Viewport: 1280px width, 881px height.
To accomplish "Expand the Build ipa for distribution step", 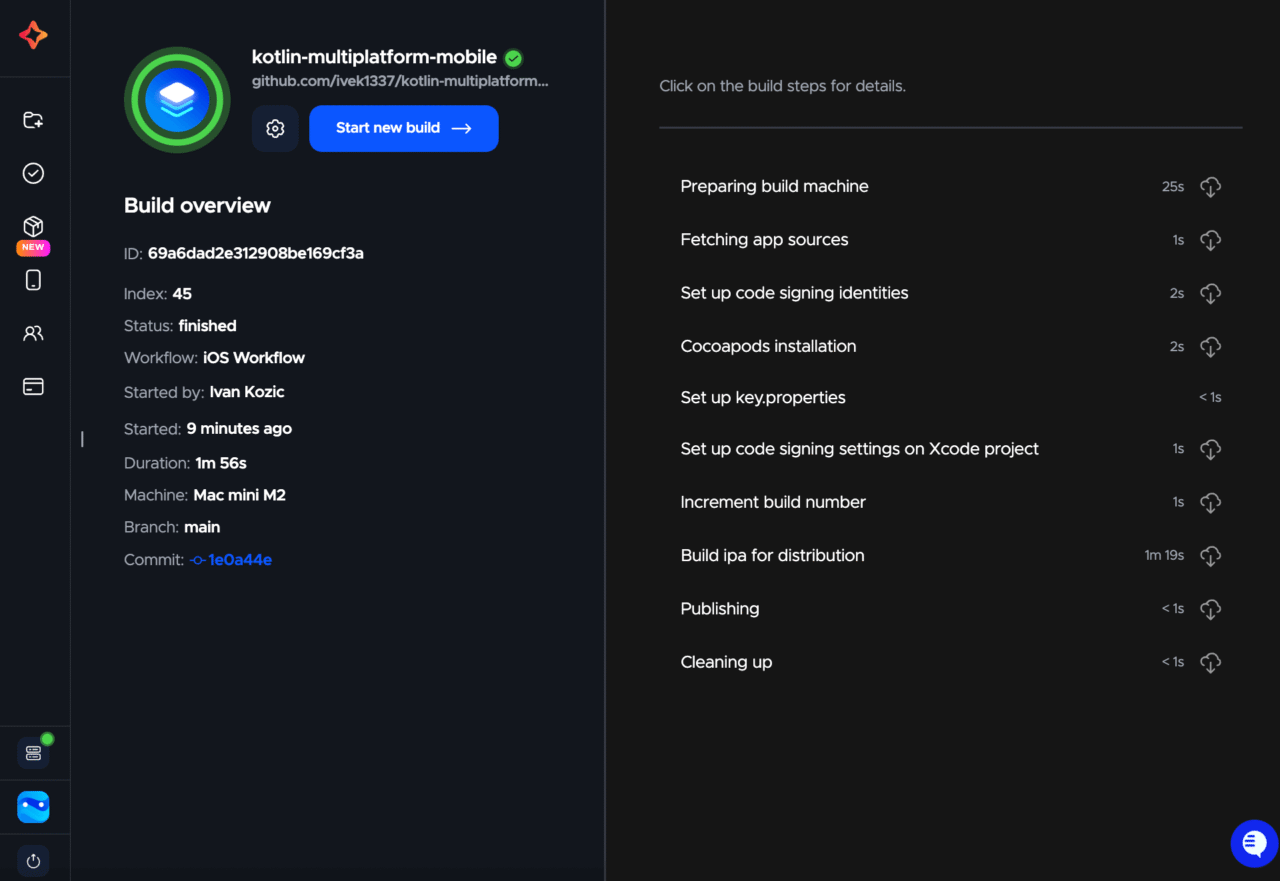I will coord(772,556).
